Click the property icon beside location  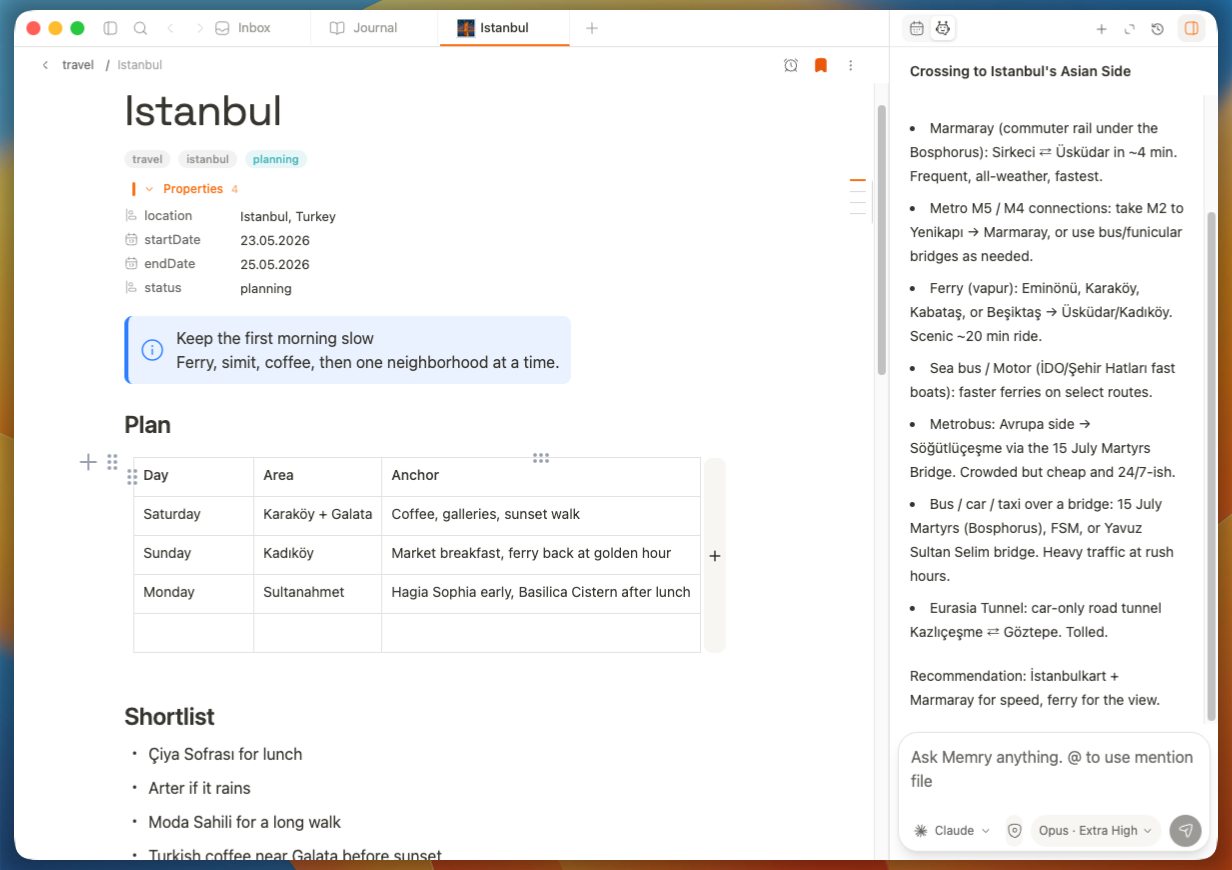(131, 216)
